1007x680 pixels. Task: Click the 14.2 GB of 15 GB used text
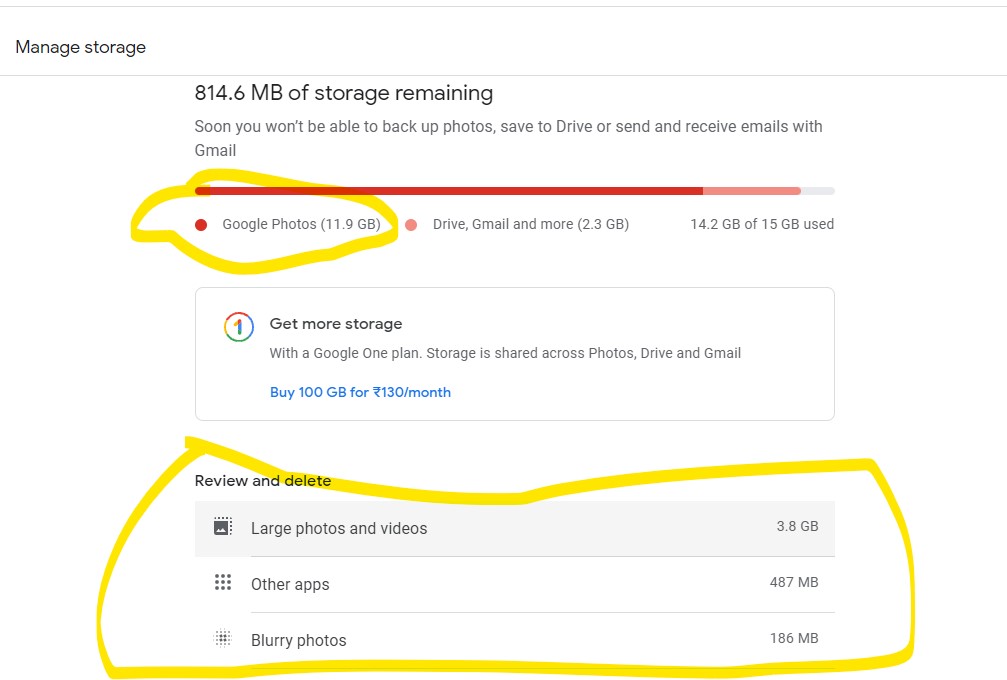point(762,224)
